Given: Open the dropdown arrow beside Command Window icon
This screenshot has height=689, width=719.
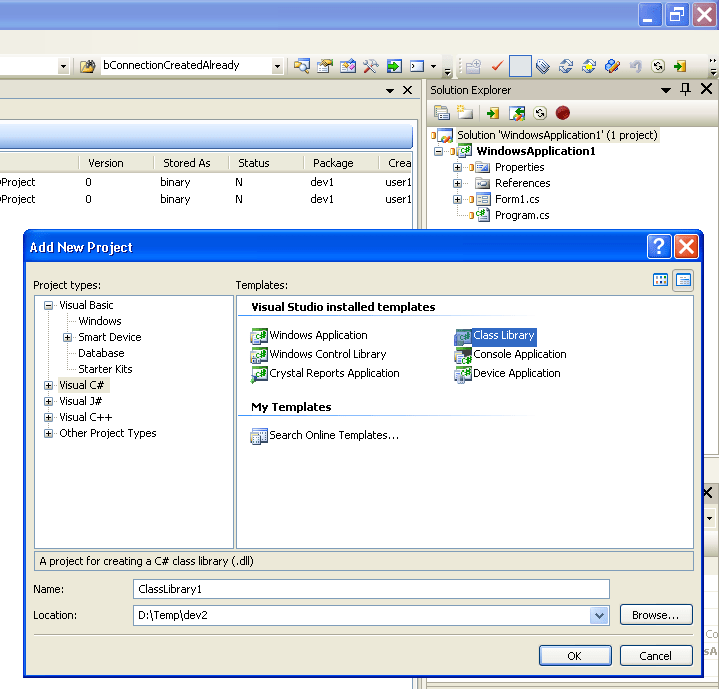Looking at the screenshot, I should 433,66.
